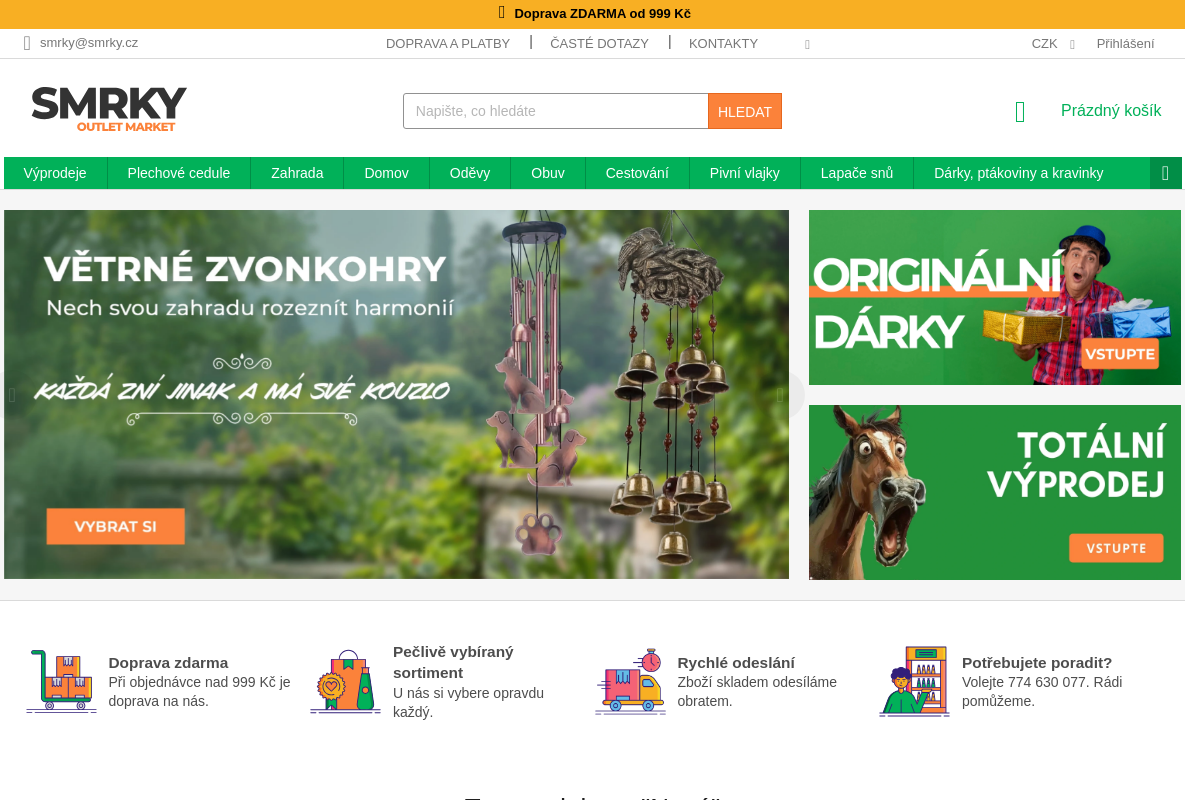Image resolution: width=1200 pixels, height=800 pixels.
Task: Click the email envelope icon in top bar
Action: click(27, 43)
